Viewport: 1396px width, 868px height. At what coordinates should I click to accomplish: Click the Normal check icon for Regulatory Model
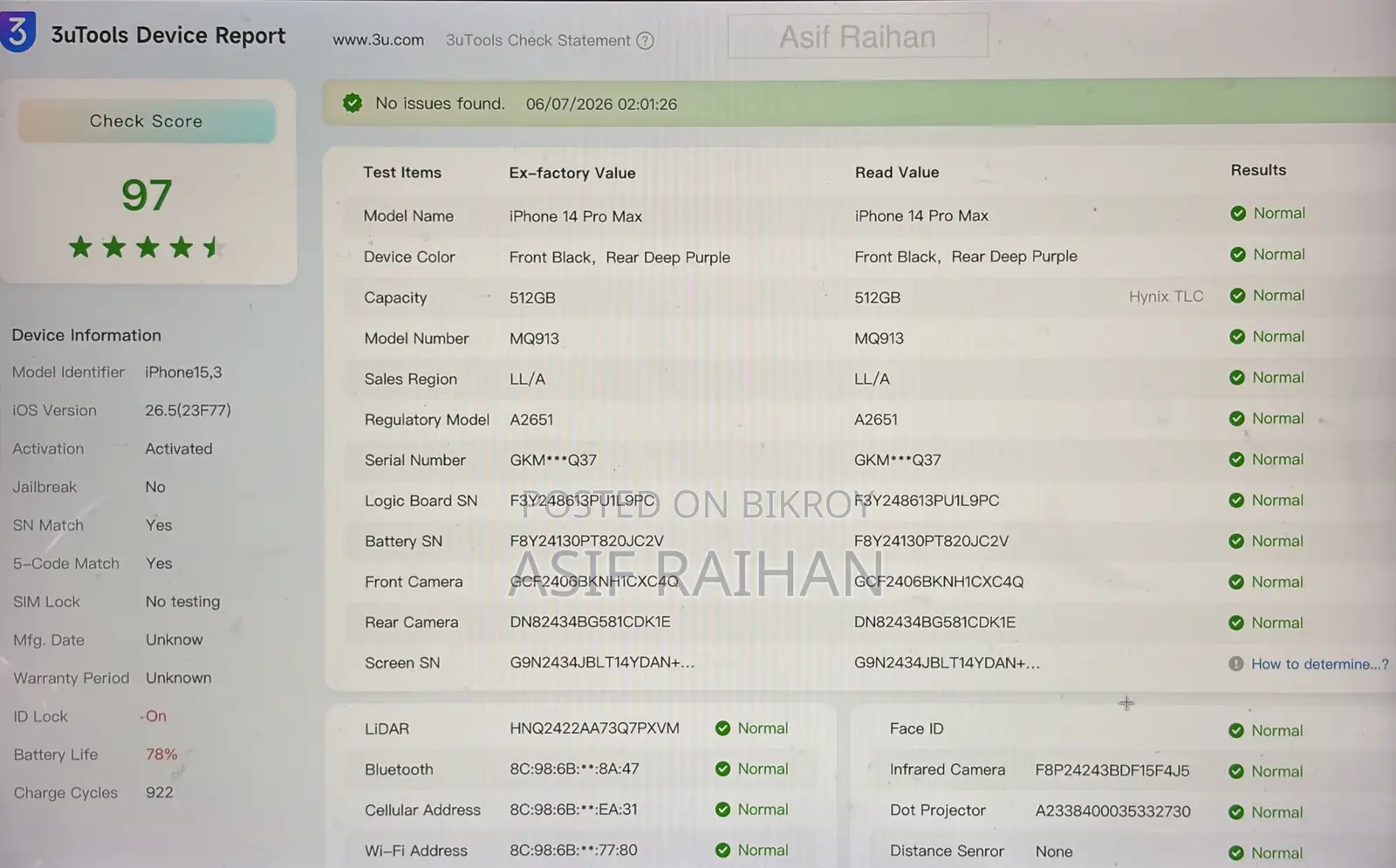click(1236, 419)
